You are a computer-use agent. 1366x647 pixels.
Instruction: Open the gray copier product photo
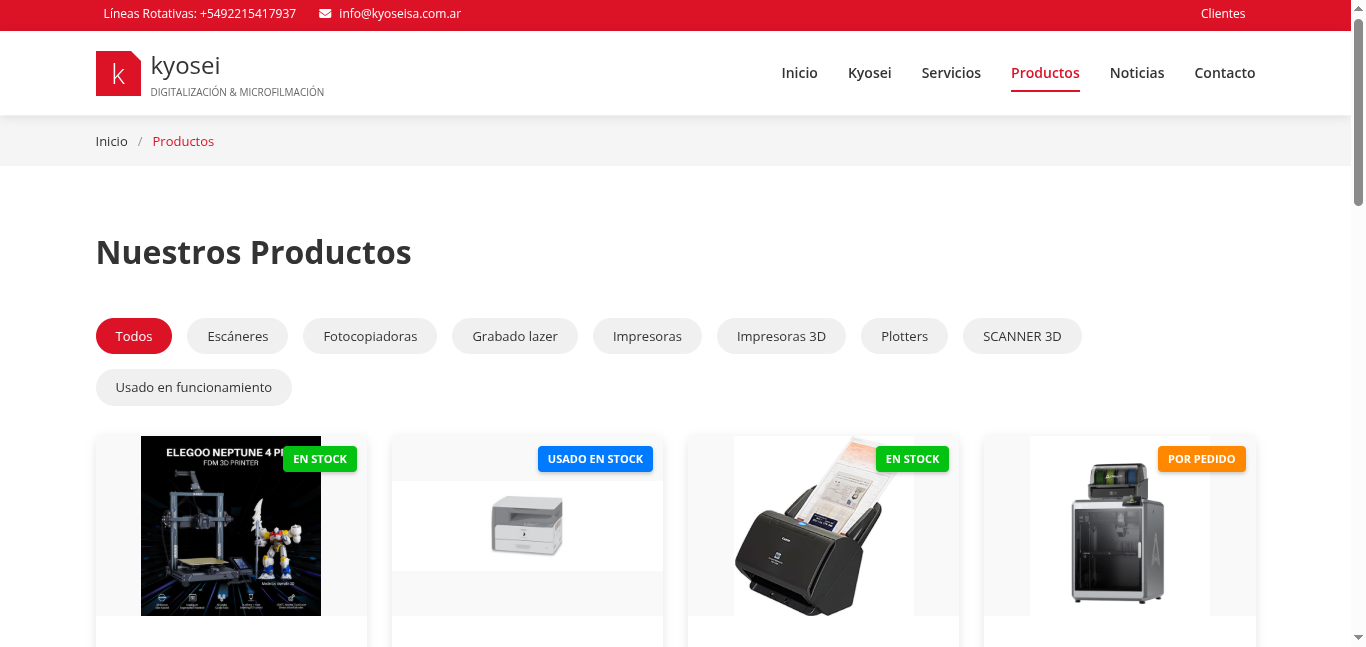pyautogui.click(x=526, y=525)
